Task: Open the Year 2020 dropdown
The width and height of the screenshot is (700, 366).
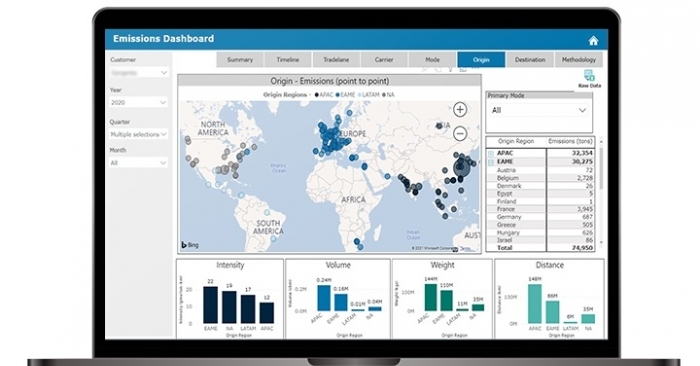Action: (139, 103)
